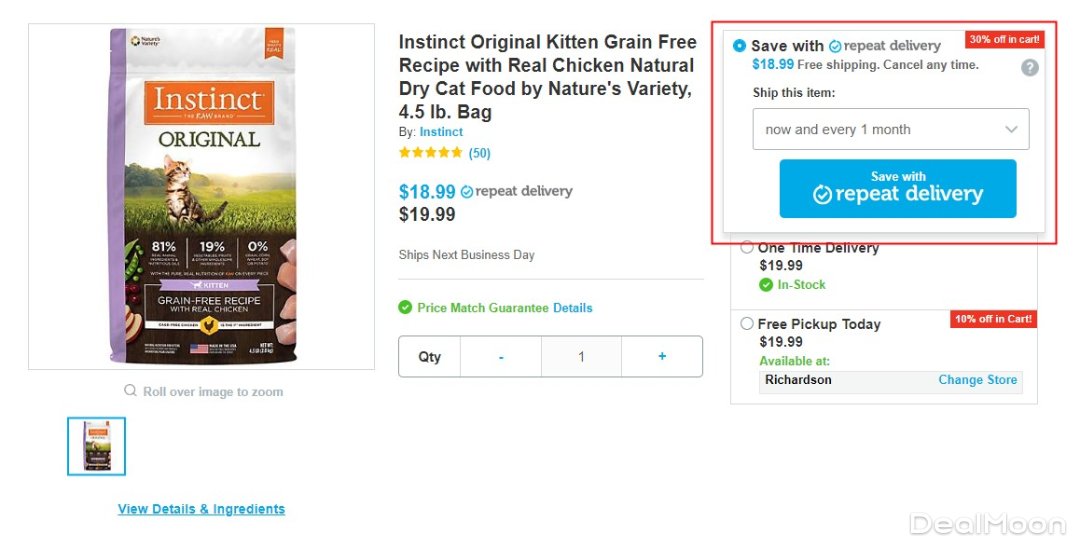Click the main Instinct product bag image
The width and height of the screenshot is (1080, 548).
202,197
